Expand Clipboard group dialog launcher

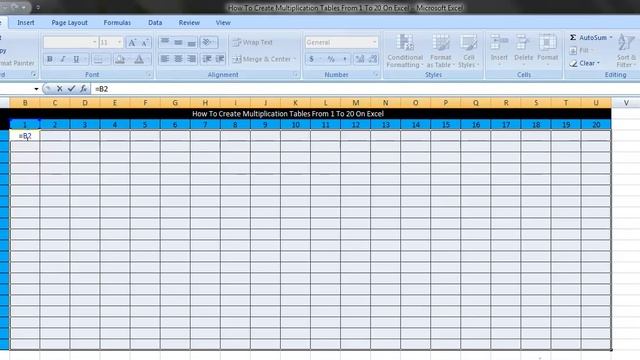pos(34,75)
